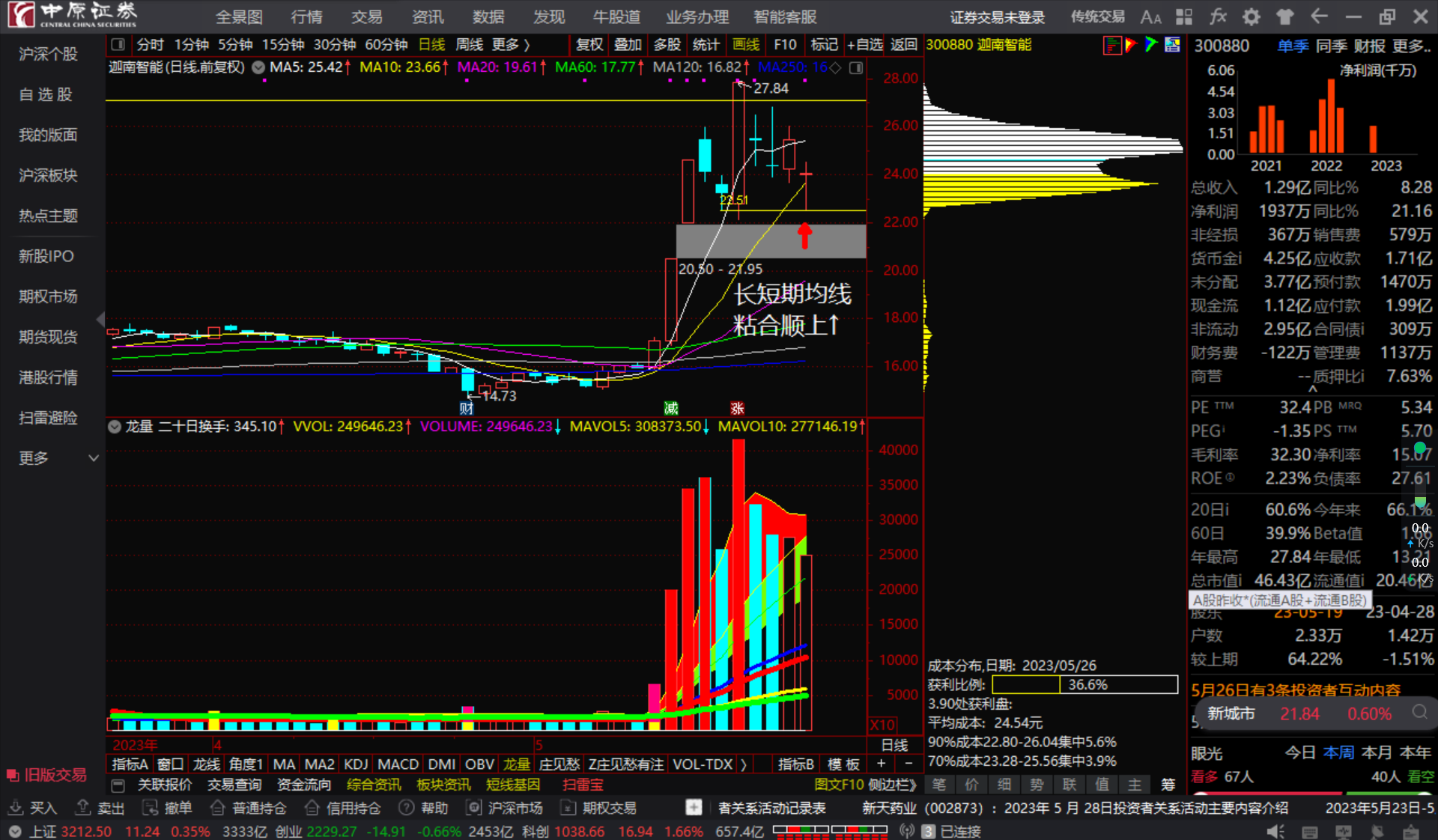Toggle the 龙量 indicator round arrow button
This screenshot has height=840, width=1438.
115,427
